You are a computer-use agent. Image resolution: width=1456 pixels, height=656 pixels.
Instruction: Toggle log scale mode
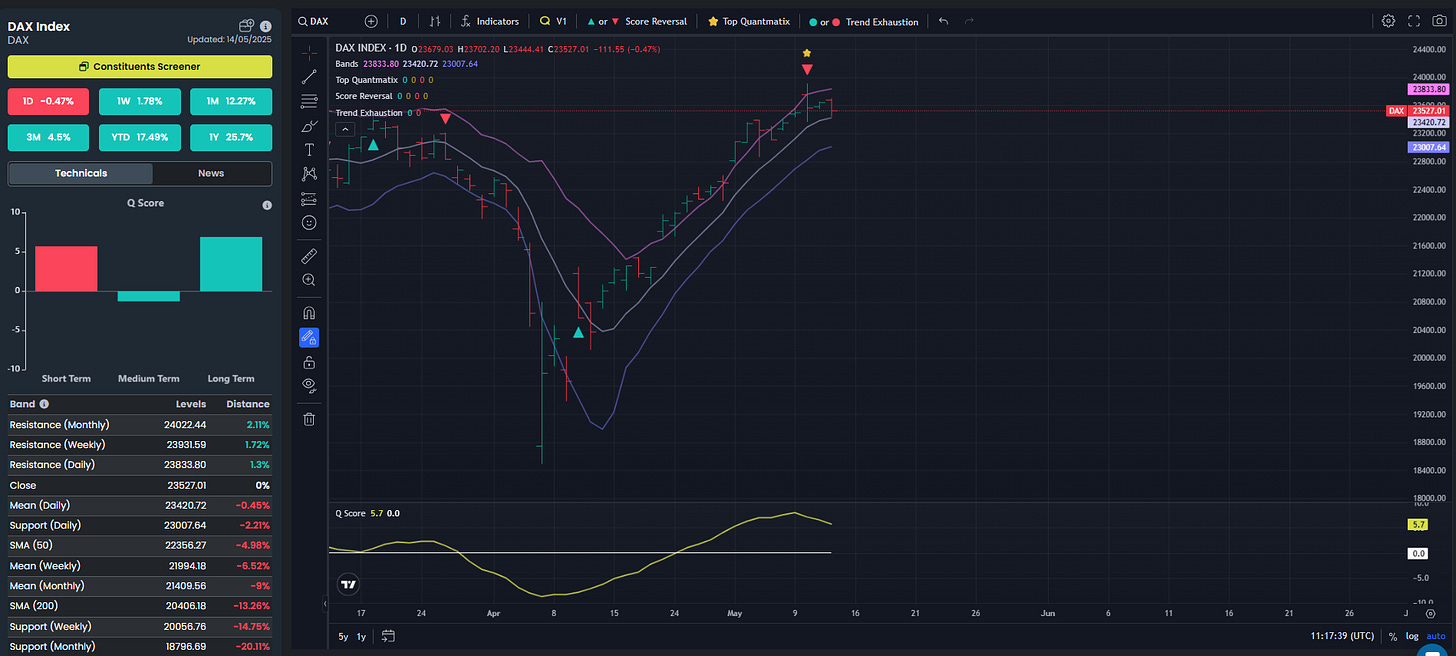[1412, 636]
